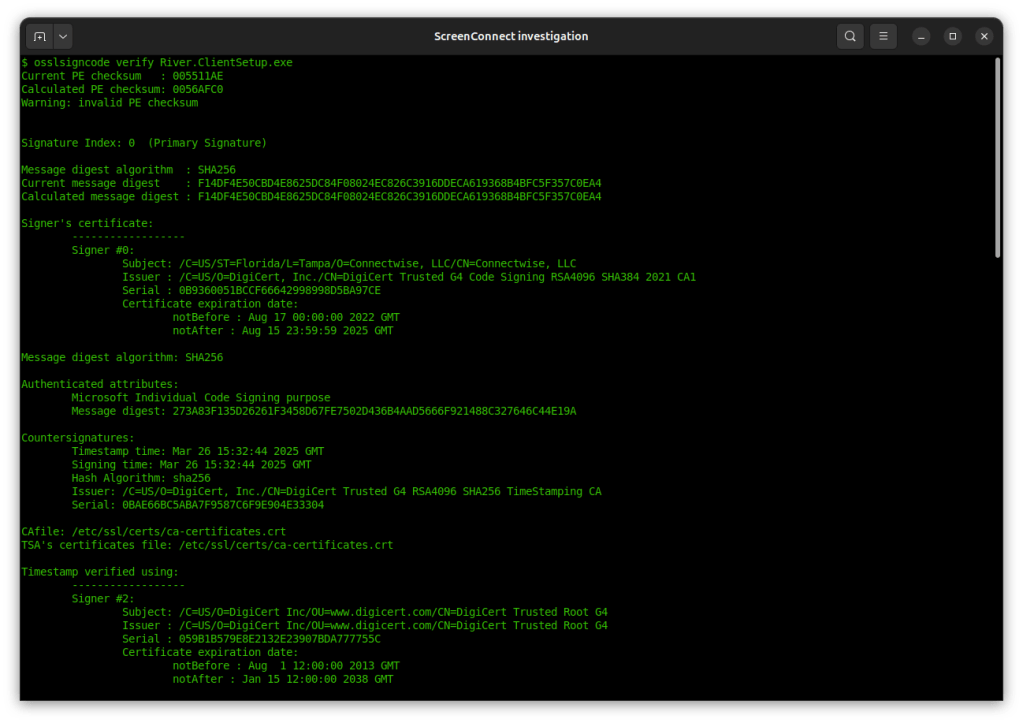The image size is (1023, 723).
Task: Click the ScreenConnect investigation window title
Action: tap(511, 36)
